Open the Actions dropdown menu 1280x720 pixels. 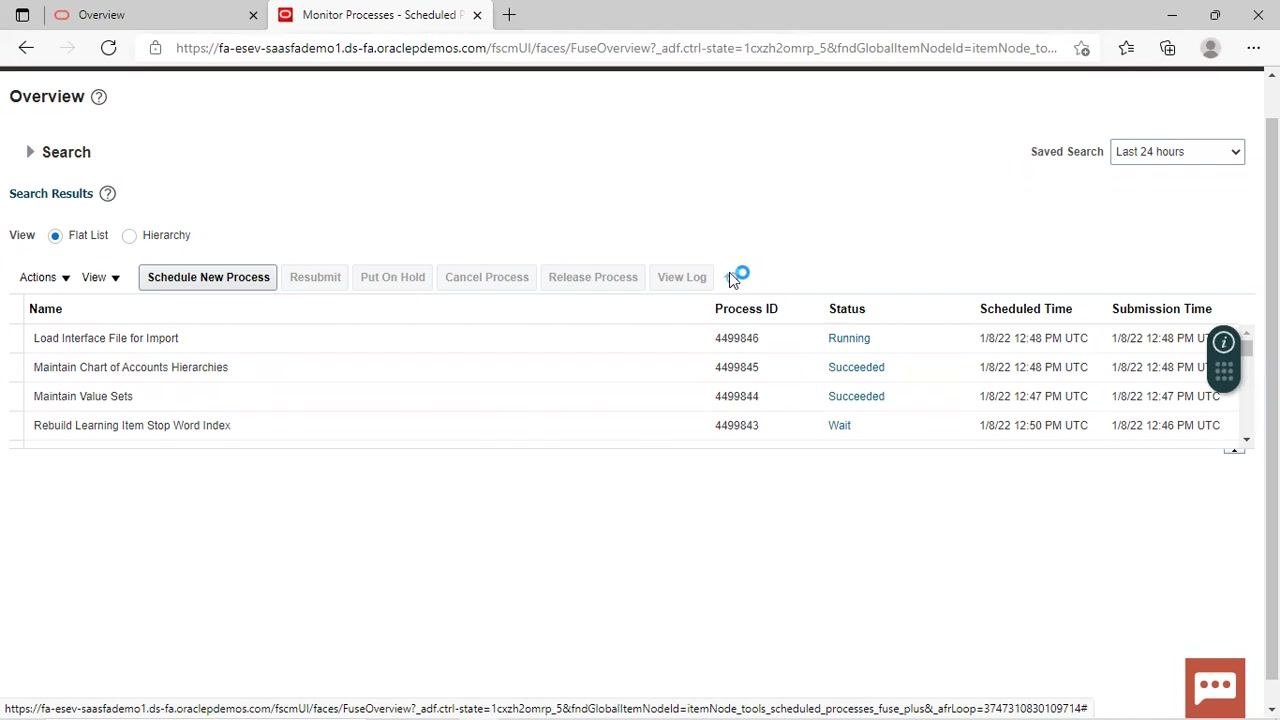(x=45, y=277)
